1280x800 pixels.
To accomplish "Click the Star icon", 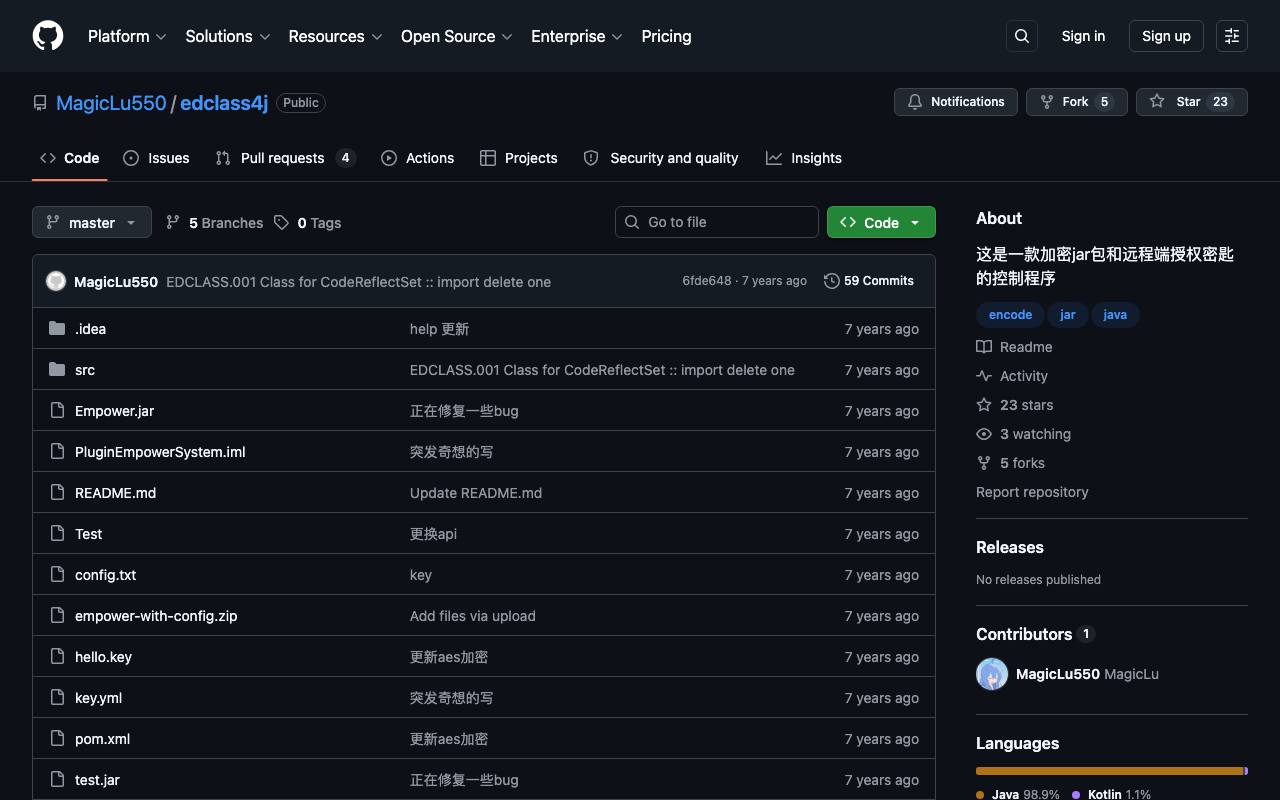I will pos(1157,101).
